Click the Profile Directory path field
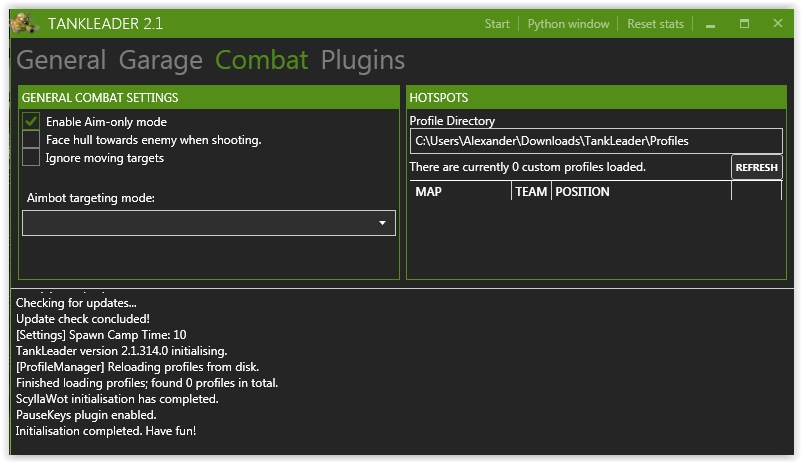 pos(596,141)
